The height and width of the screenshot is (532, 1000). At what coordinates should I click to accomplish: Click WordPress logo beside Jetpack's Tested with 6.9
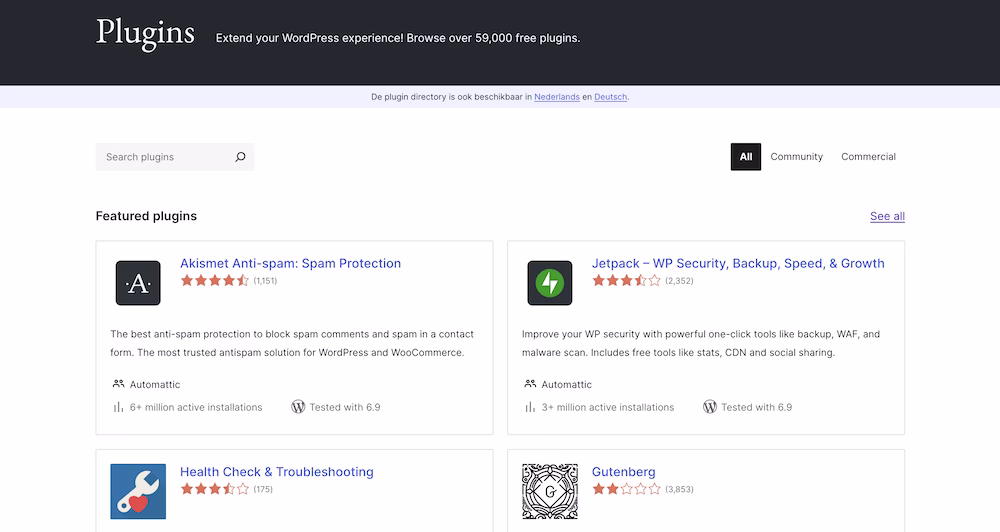click(x=710, y=407)
